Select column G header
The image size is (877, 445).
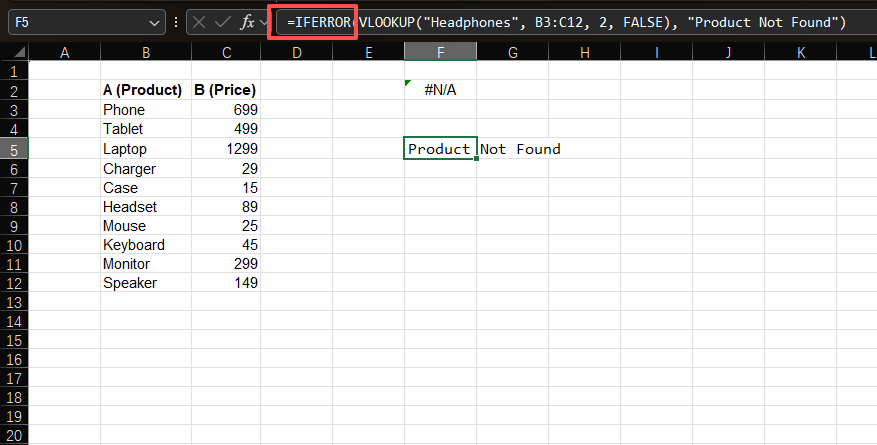512,53
